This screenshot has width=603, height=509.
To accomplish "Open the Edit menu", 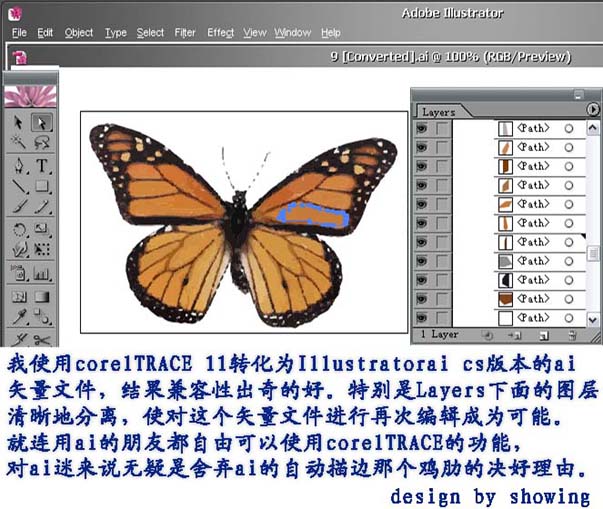I will click(x=45, y=33).
